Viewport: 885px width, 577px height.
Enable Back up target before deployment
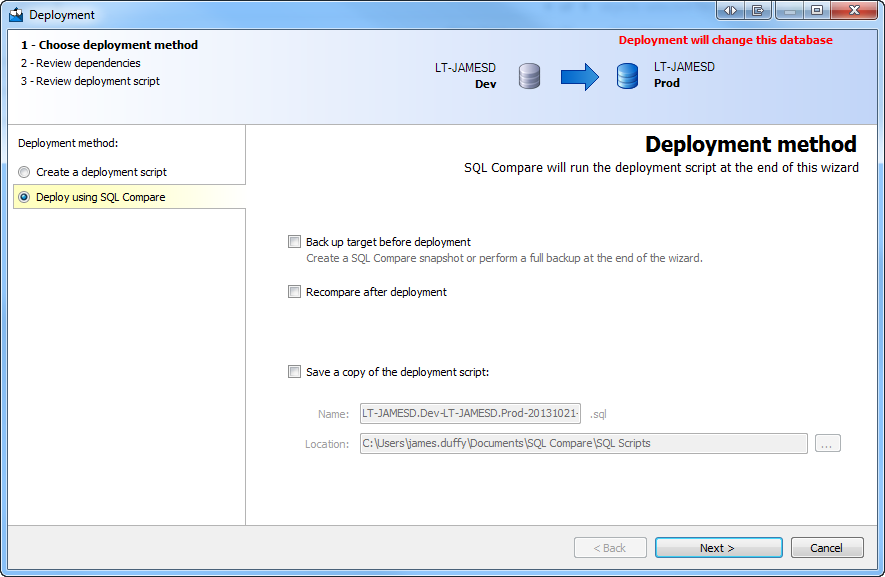click(294, 242)
